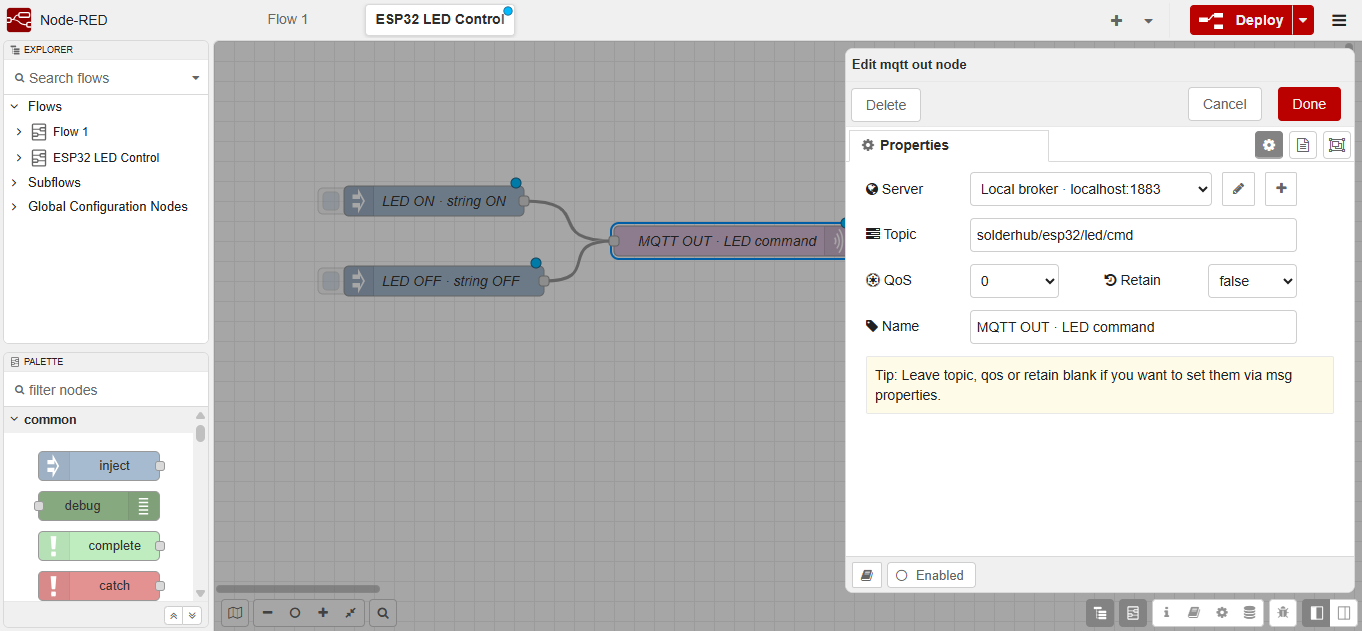Show node description document icon tab

1303,145
